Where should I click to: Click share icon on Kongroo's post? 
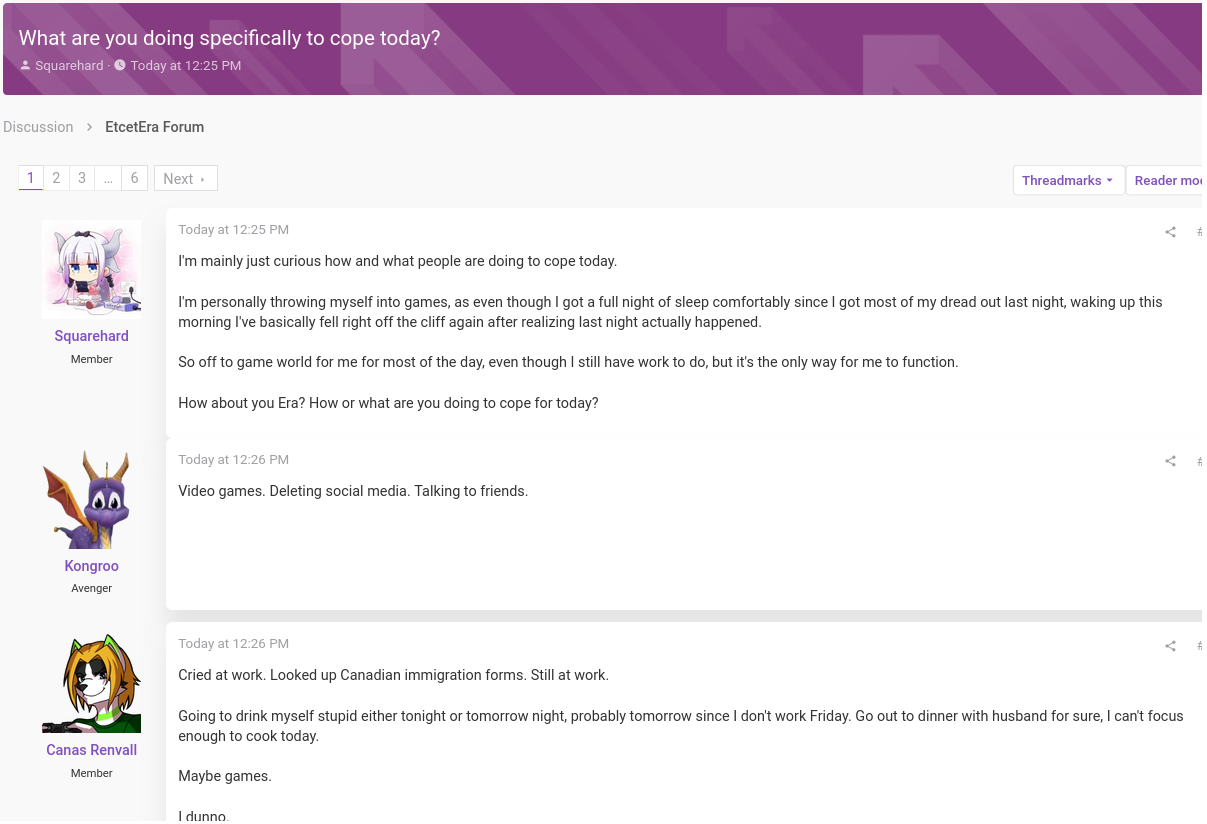[1170, 462]
